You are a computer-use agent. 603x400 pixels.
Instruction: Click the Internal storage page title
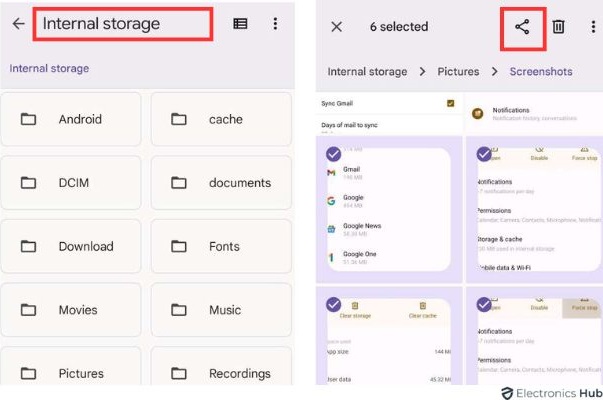coord(101,24)
